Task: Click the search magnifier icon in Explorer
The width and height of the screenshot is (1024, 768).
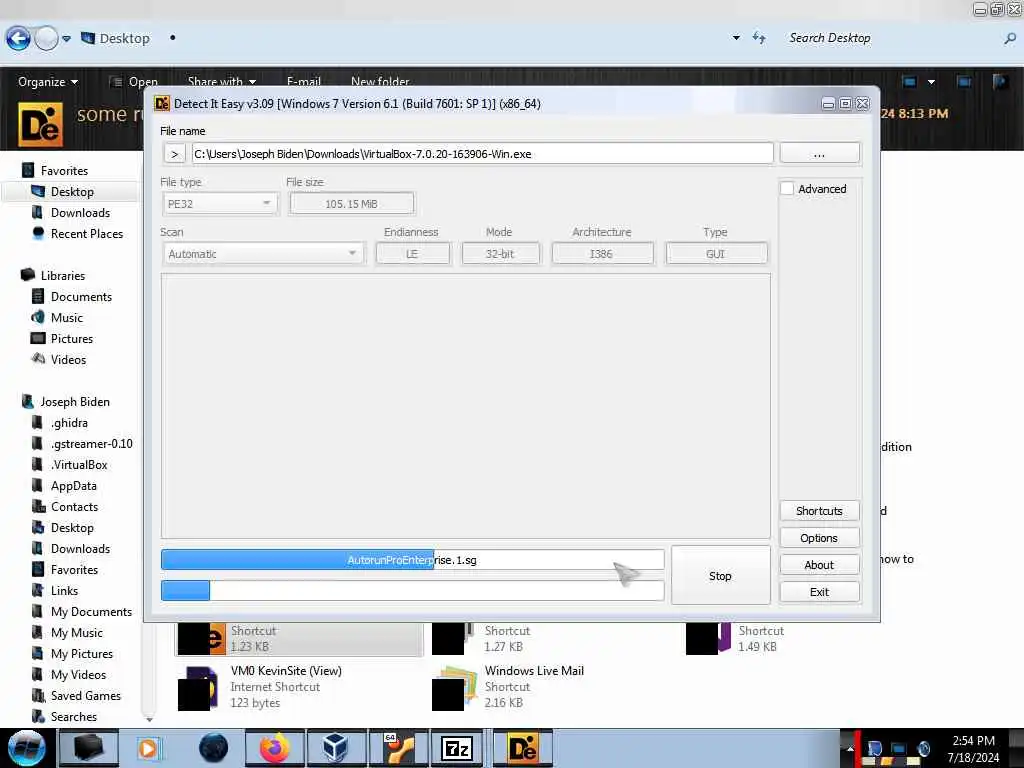Action: pos(1010,39)
